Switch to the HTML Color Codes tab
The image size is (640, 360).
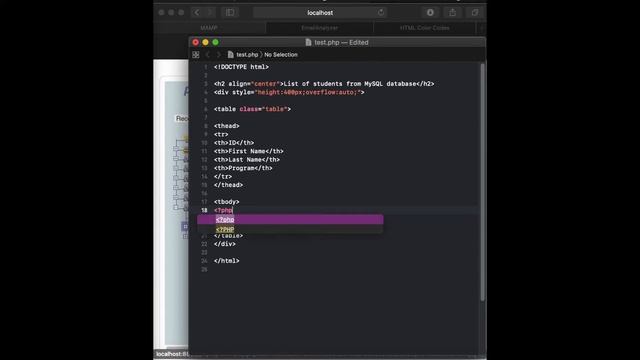(x=424, y=28)
